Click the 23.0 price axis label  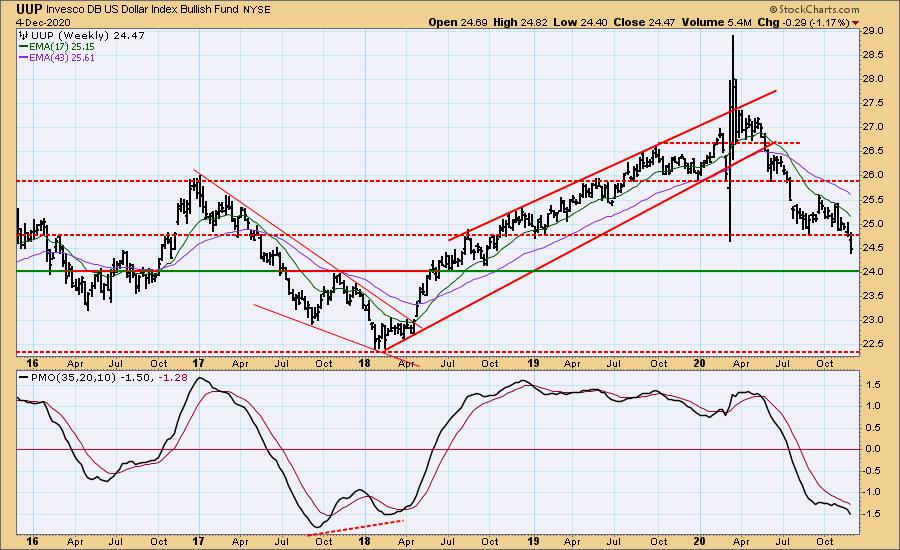(x=872, y=320)
